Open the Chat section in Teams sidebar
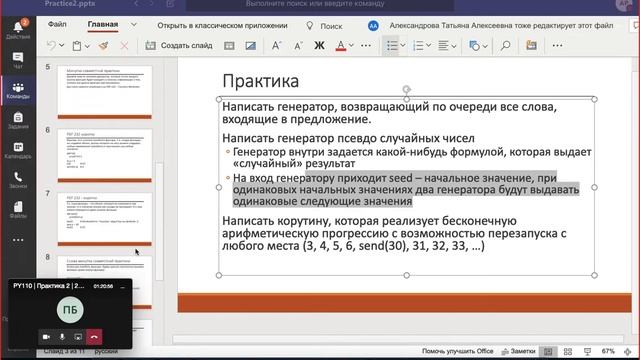 coord(18,60)
